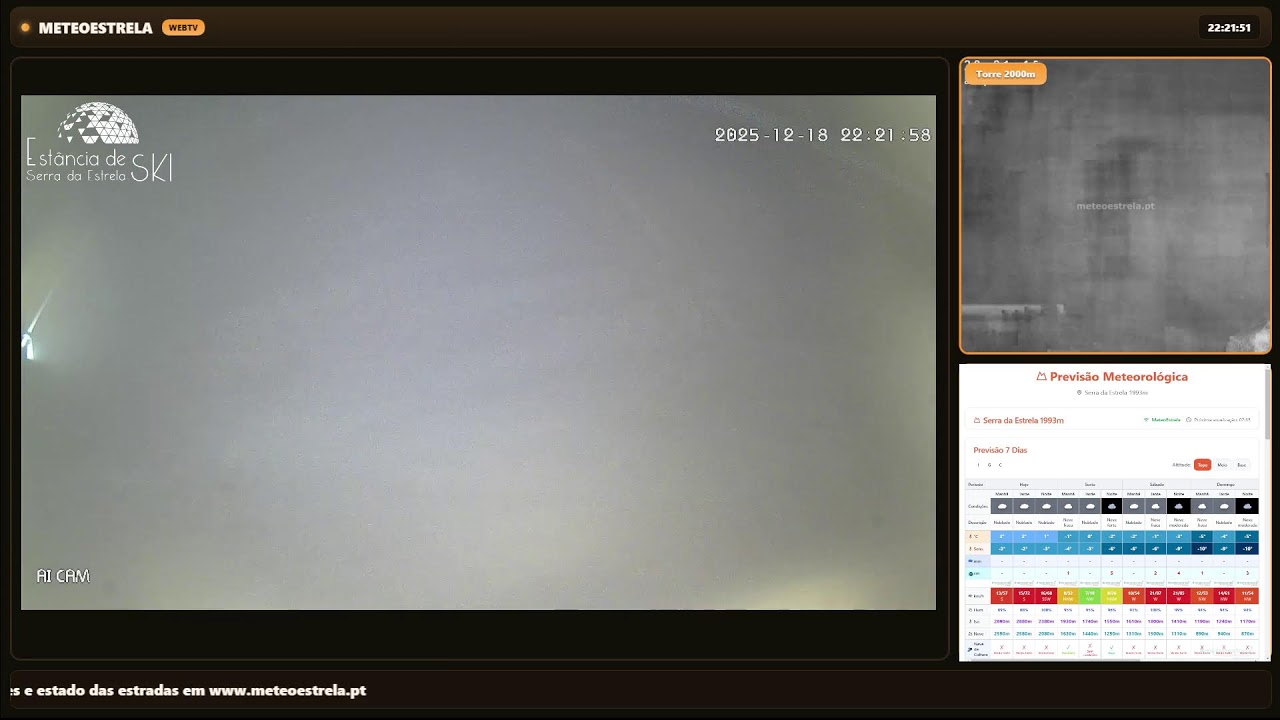Click the thermometer °C row icon
Image resolution: width=1280 pixels, height=720 pixels.
(970, 536)
